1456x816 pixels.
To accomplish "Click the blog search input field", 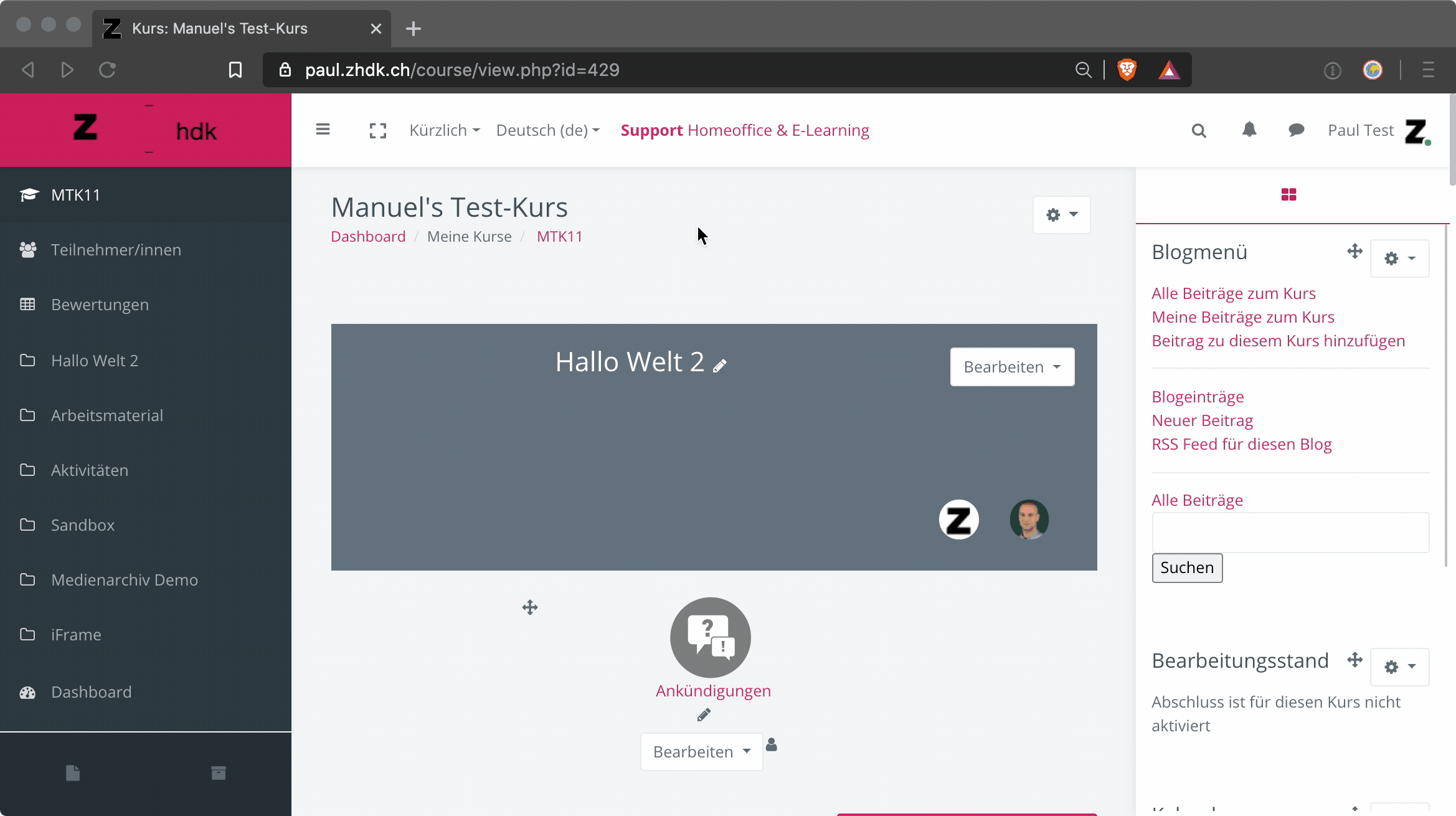I will pos(1290,533).
